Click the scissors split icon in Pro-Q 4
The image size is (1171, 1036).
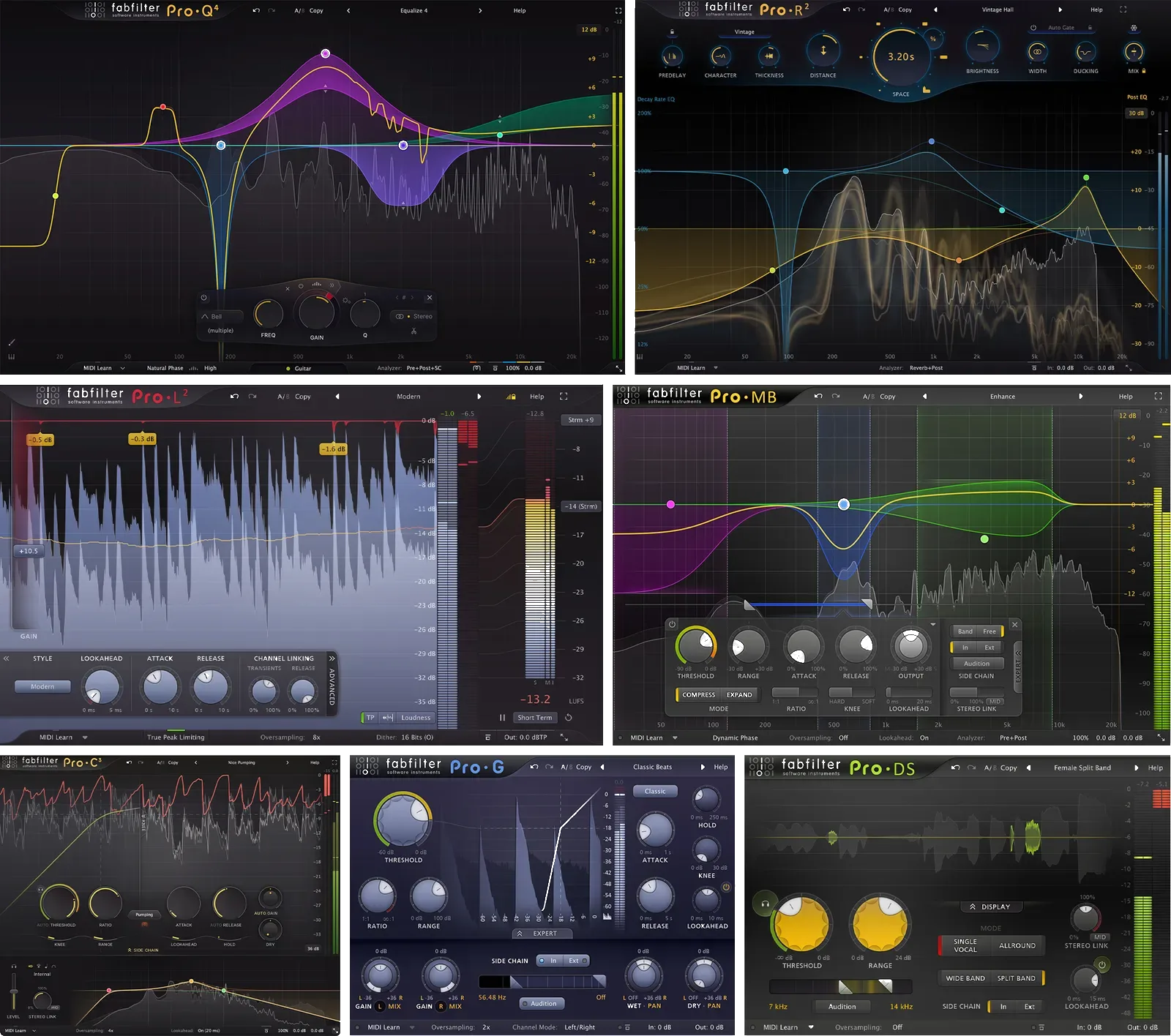click(x=414, y=331)
